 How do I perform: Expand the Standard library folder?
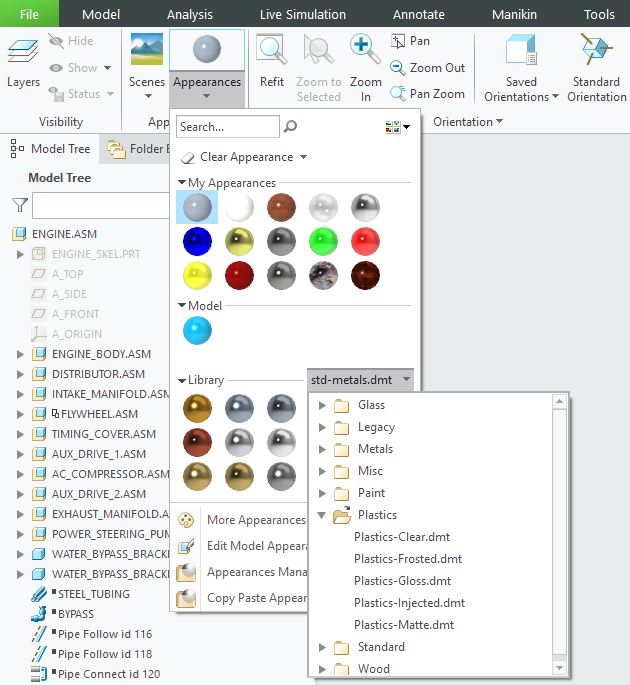tap(322, 647)
